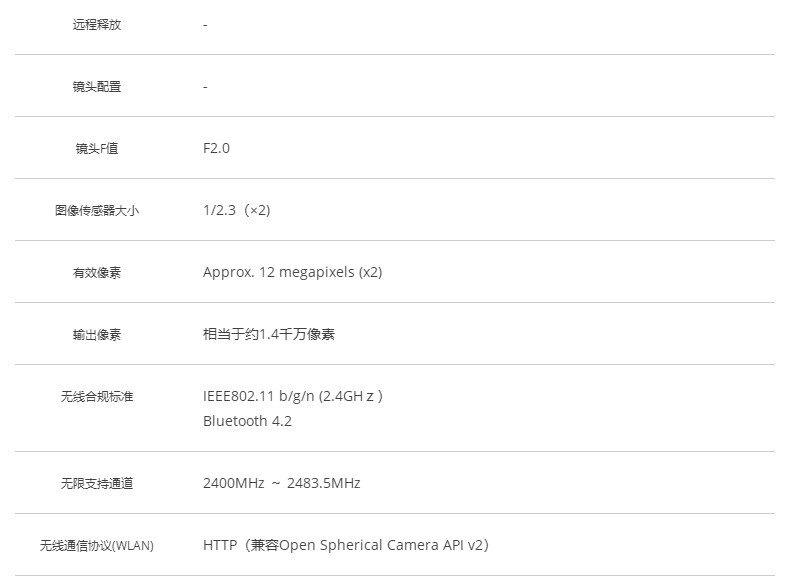Click the 有效像素 label
This screenshot has width=790, height=580.
pos(97,273)
